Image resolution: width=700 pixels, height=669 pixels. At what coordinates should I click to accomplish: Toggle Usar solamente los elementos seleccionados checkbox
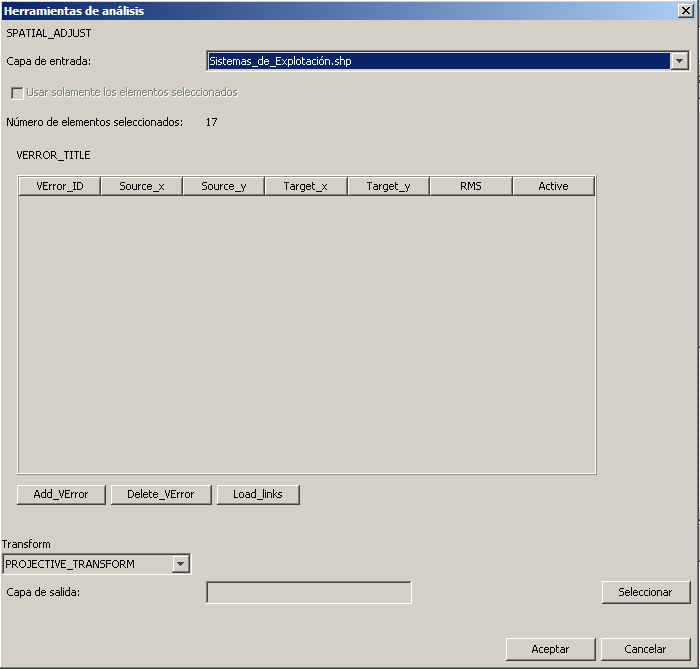pyautogui.click(x=17, y=93)
